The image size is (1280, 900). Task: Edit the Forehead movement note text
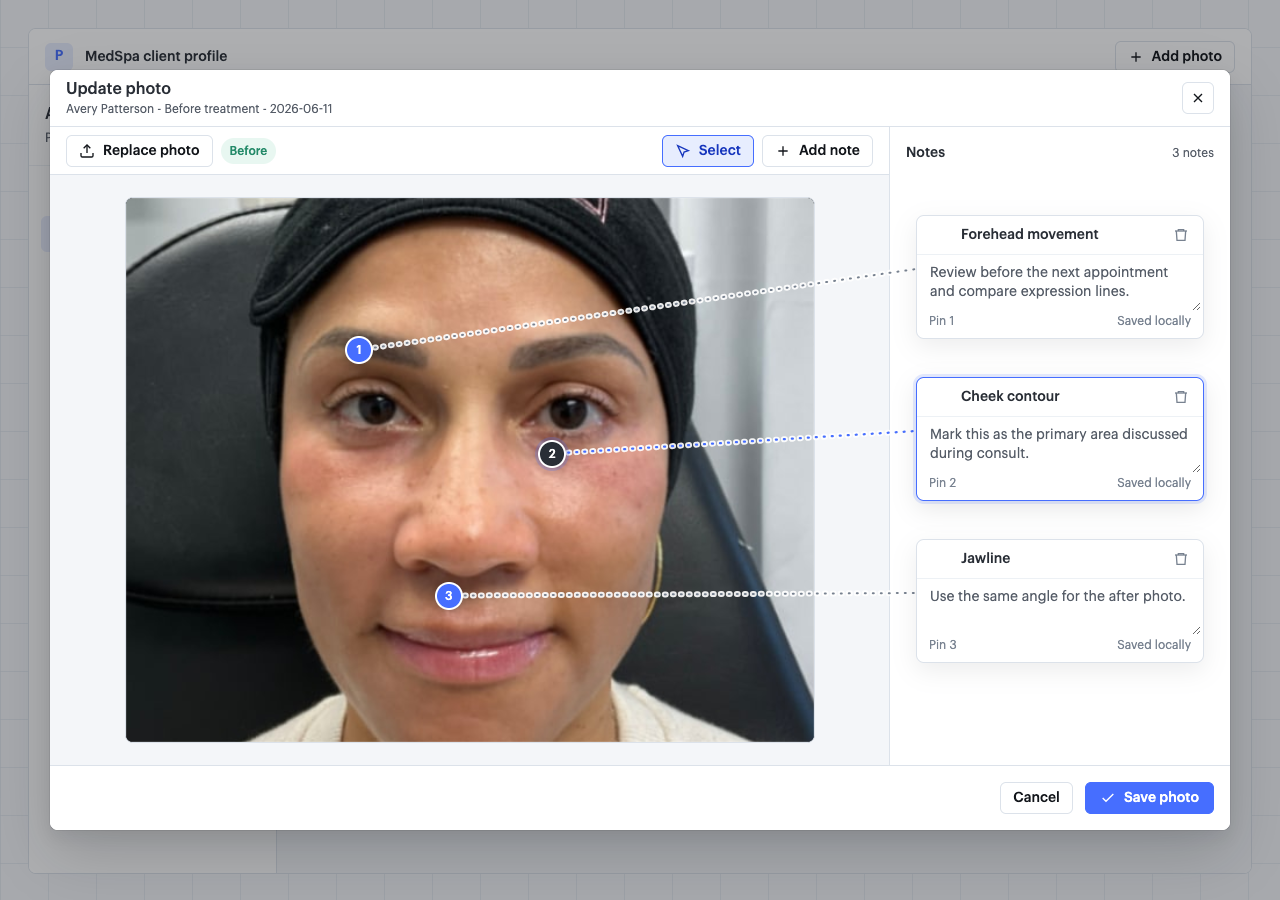tap(1060, 282)
